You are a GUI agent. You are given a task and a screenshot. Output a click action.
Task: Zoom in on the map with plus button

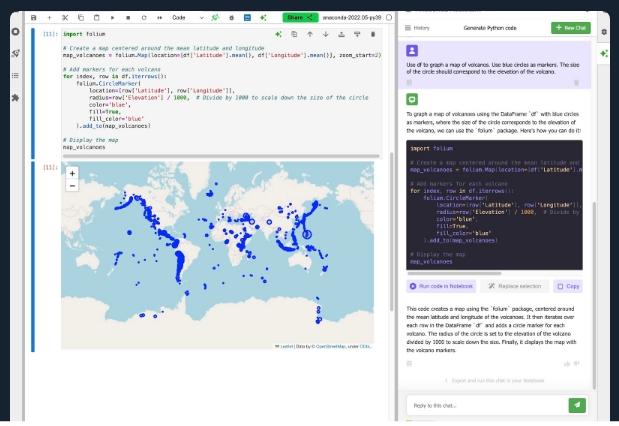pyautogui.click(x=72, y=172)
